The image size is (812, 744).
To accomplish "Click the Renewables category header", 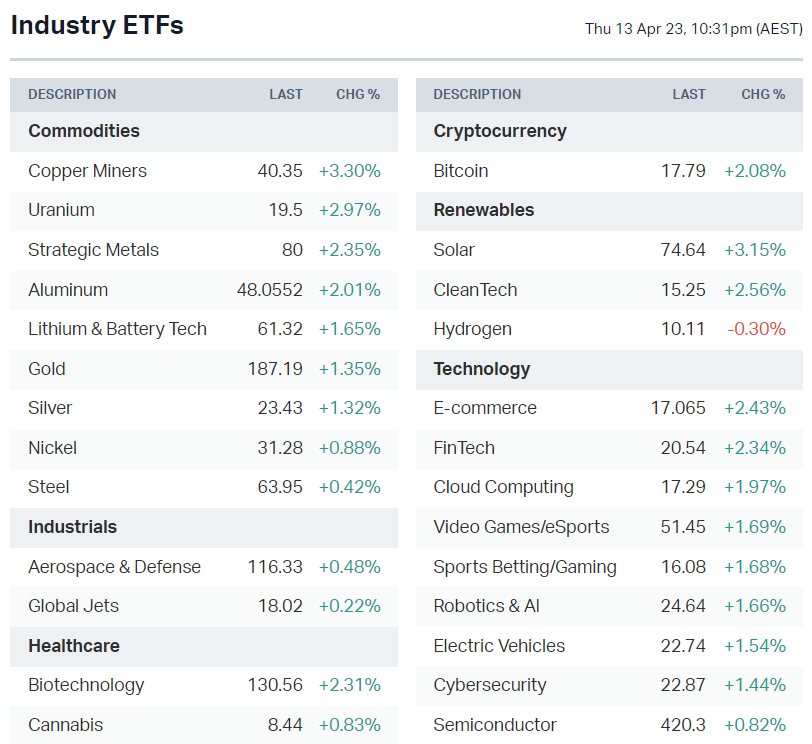I will 484,210.
